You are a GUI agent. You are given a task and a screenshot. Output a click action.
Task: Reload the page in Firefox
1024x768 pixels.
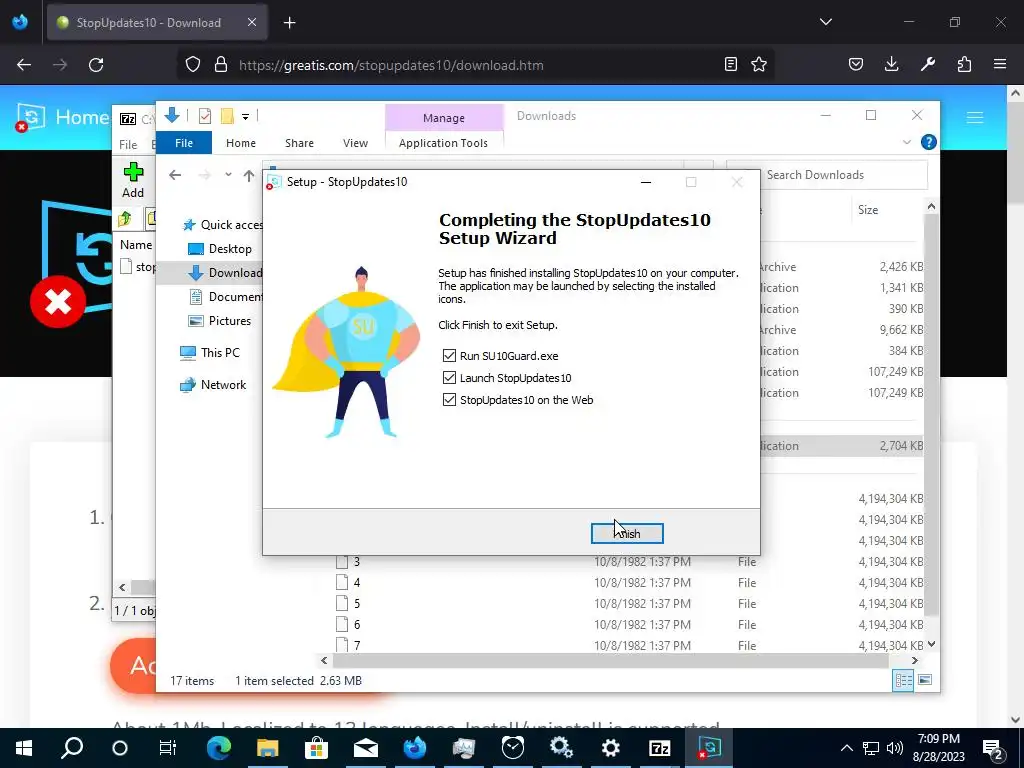tap(96, 65)
